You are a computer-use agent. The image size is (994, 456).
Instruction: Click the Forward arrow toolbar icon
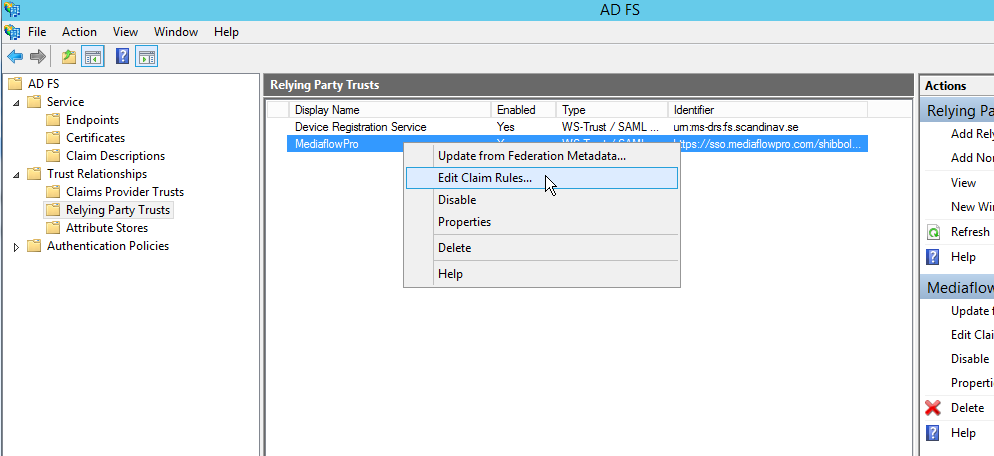38,57
